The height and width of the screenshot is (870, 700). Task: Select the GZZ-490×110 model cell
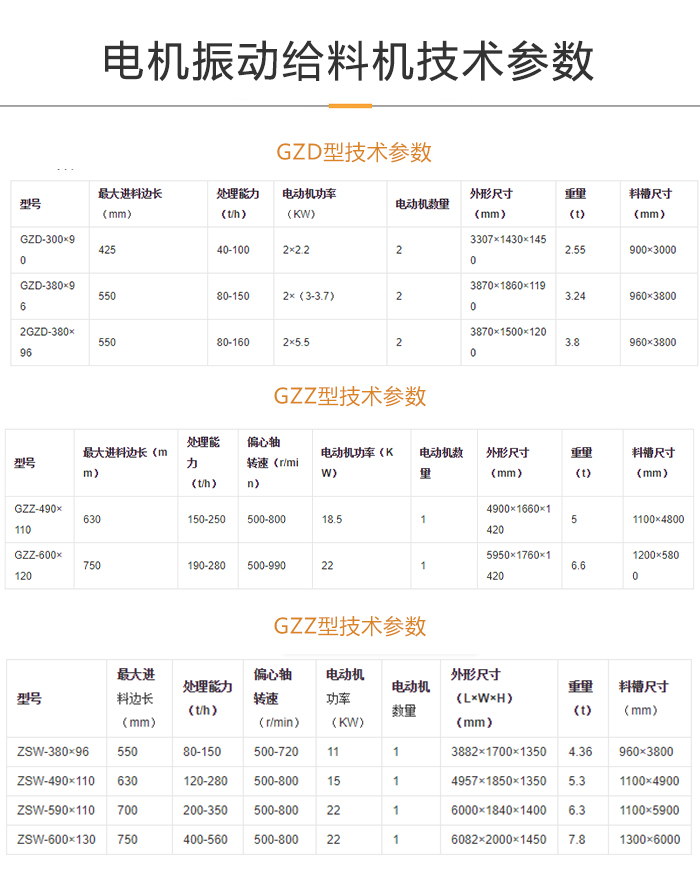click(x=38, y=519)
